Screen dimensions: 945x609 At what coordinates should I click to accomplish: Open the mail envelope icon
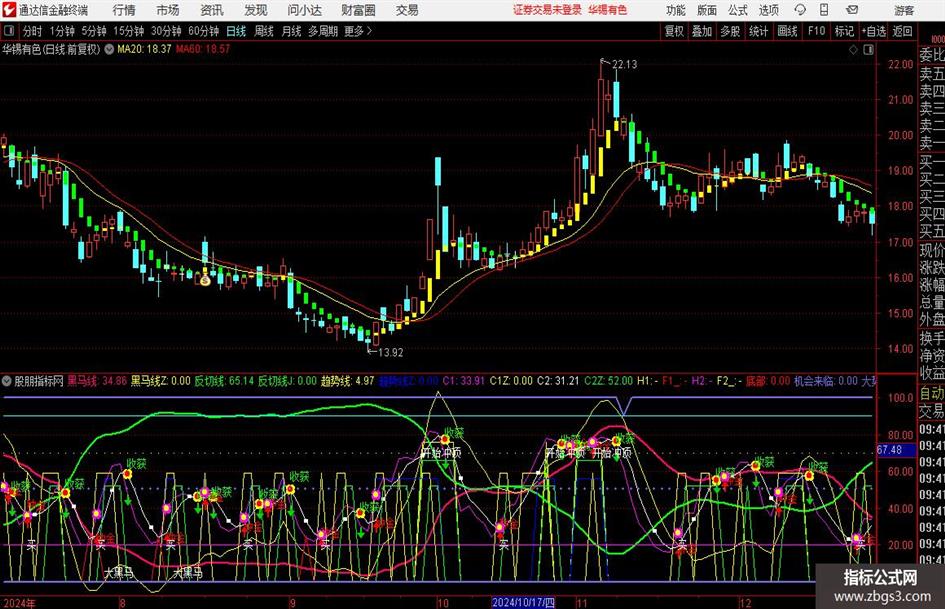(x=852, y=10)
